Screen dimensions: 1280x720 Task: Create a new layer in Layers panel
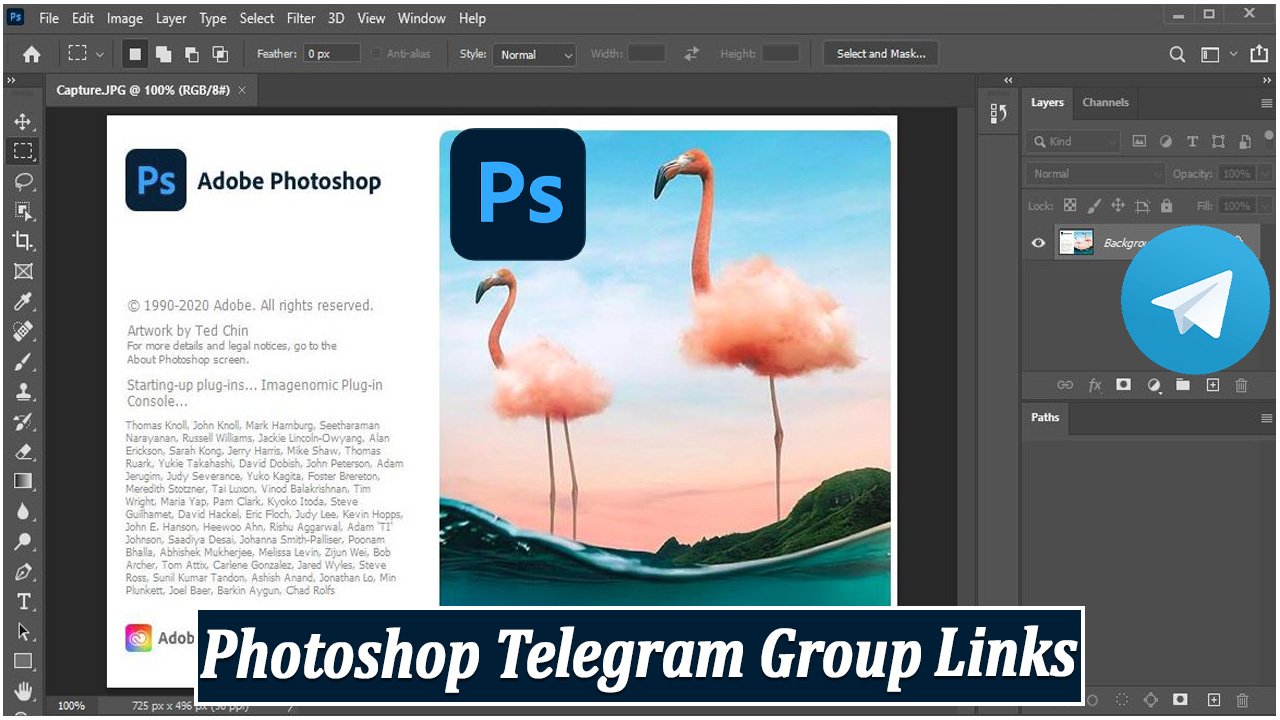coord(1212,384)
